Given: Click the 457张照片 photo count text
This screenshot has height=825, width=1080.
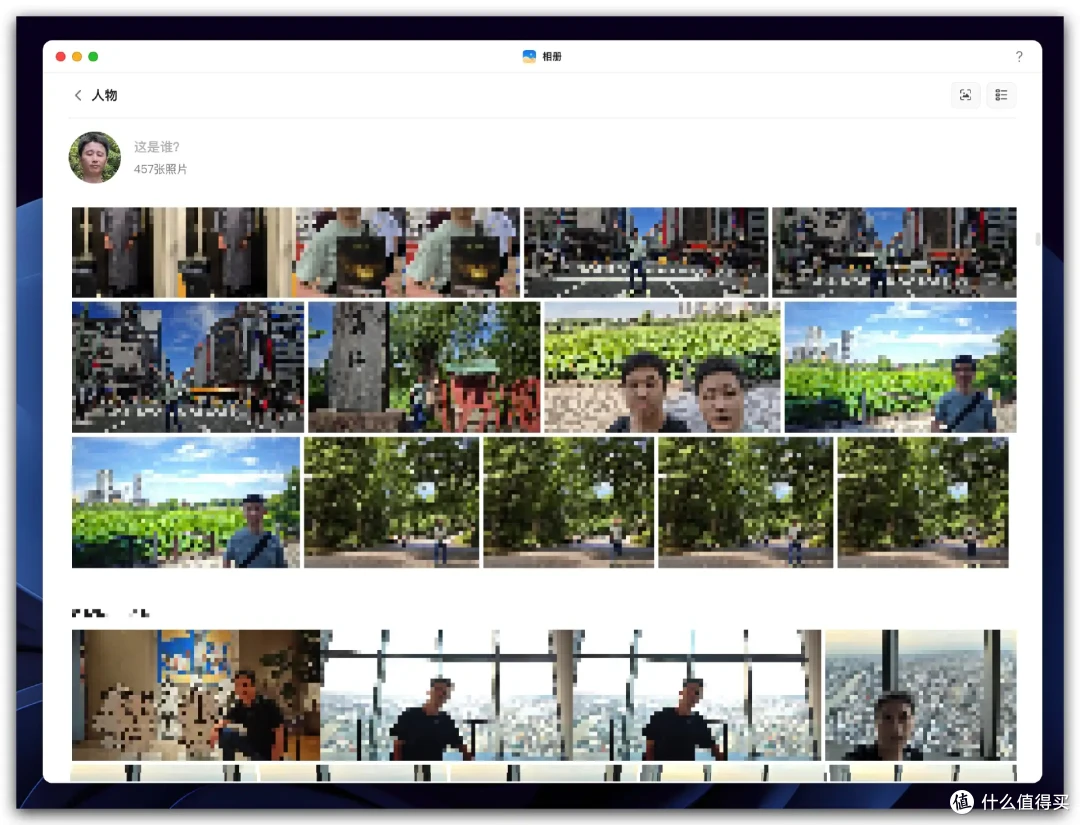Looking at the screenshot, I should tap(160, 169).
